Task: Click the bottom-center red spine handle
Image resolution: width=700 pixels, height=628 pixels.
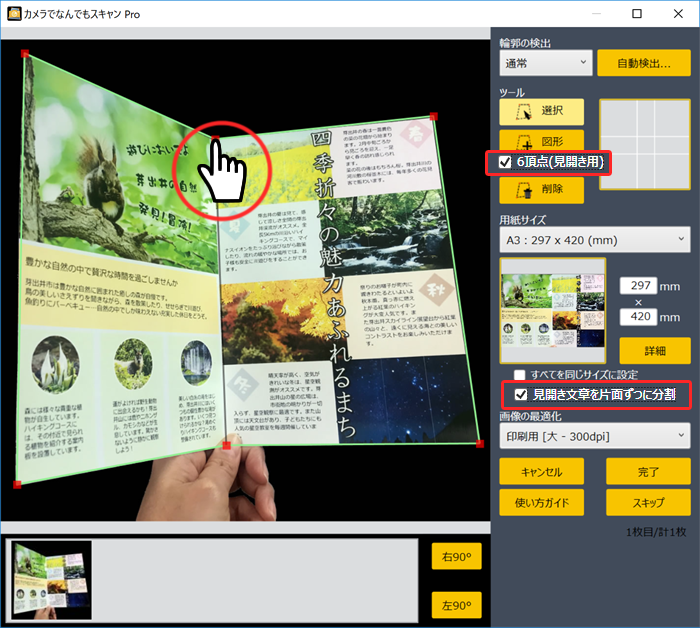Action: (x=227, y=445)
